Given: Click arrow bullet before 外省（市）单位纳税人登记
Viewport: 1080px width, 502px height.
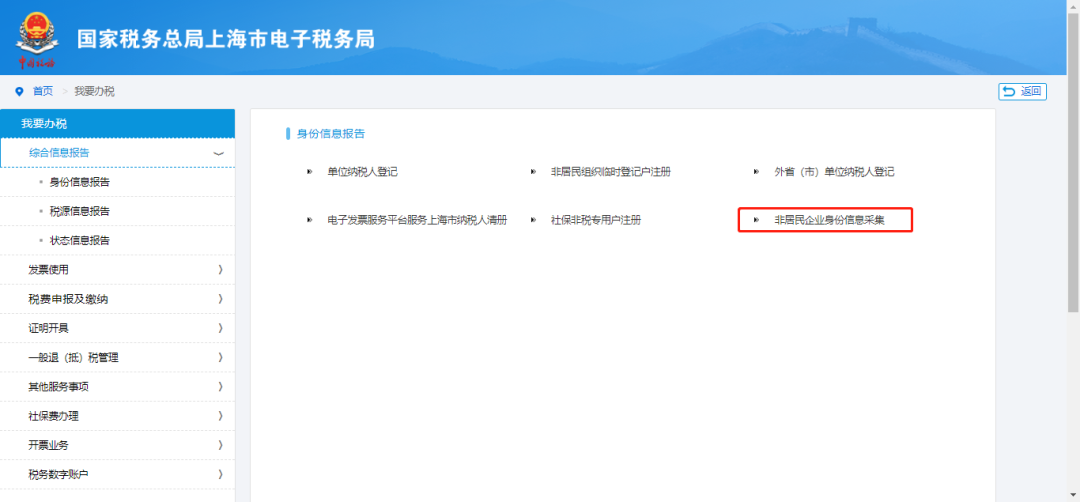Looking at the screenshot, I should [756, 172].
